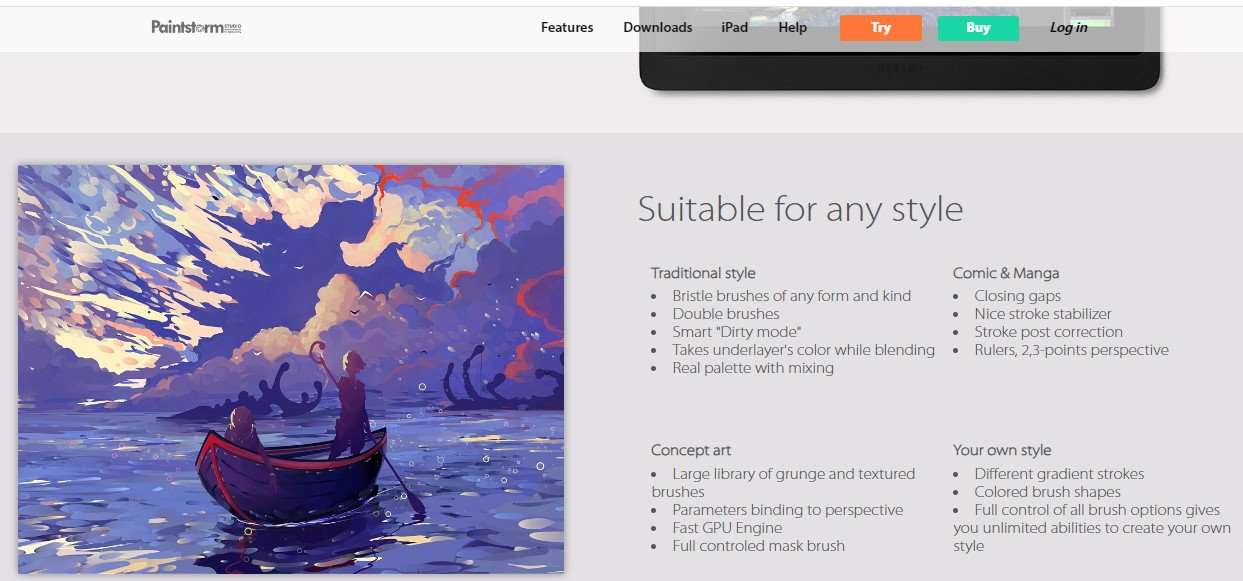Select the 'Suitable for any style' heading

[801, 209]
